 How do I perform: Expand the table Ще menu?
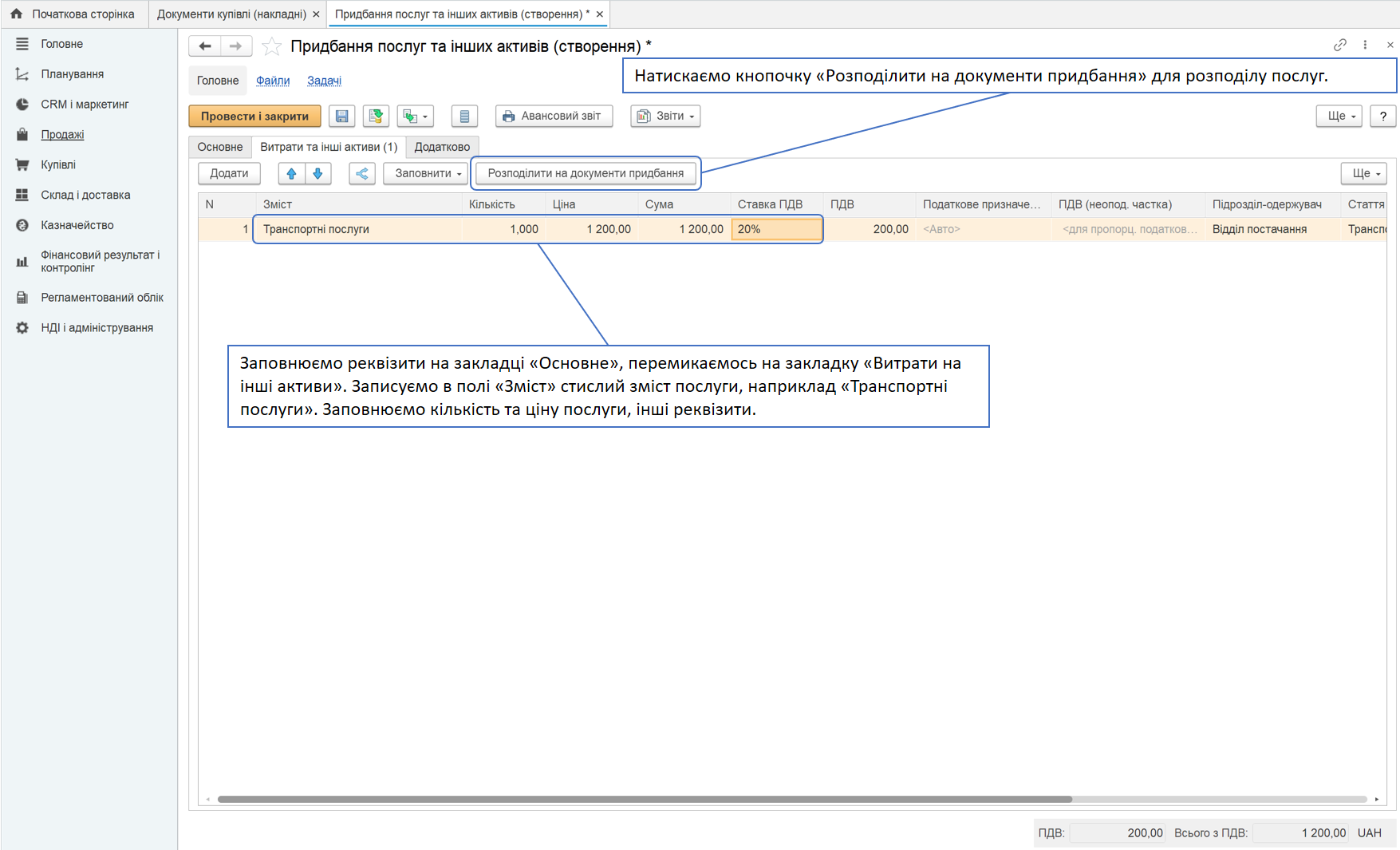pyautogui.click(x=1364, y=173)
